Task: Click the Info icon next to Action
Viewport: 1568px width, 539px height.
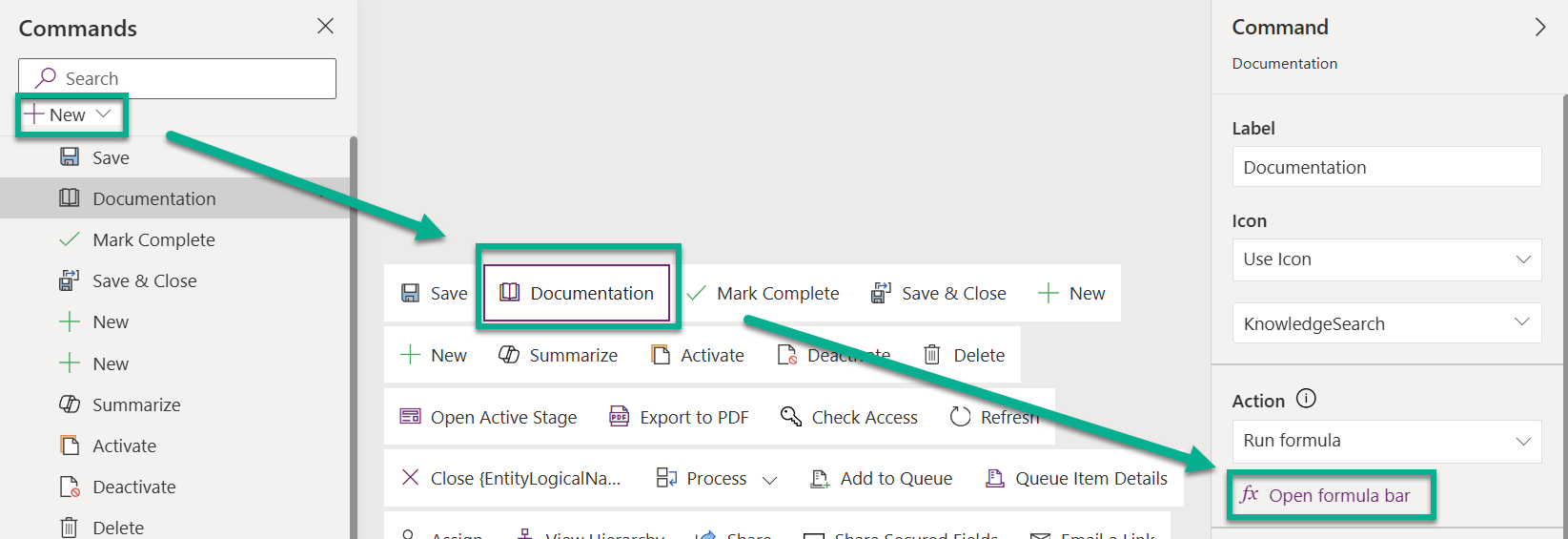Action: (x=1306, y=400)
